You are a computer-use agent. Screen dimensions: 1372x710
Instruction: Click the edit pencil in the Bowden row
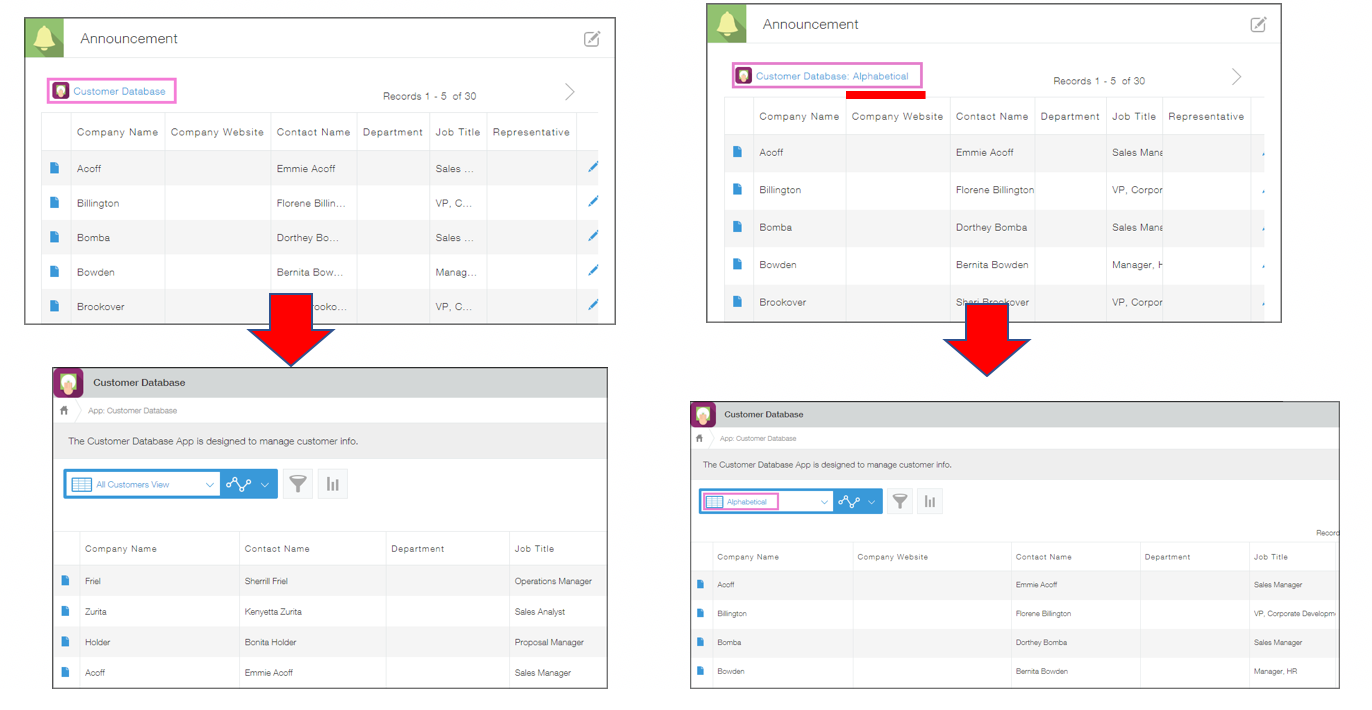[593, 271]
